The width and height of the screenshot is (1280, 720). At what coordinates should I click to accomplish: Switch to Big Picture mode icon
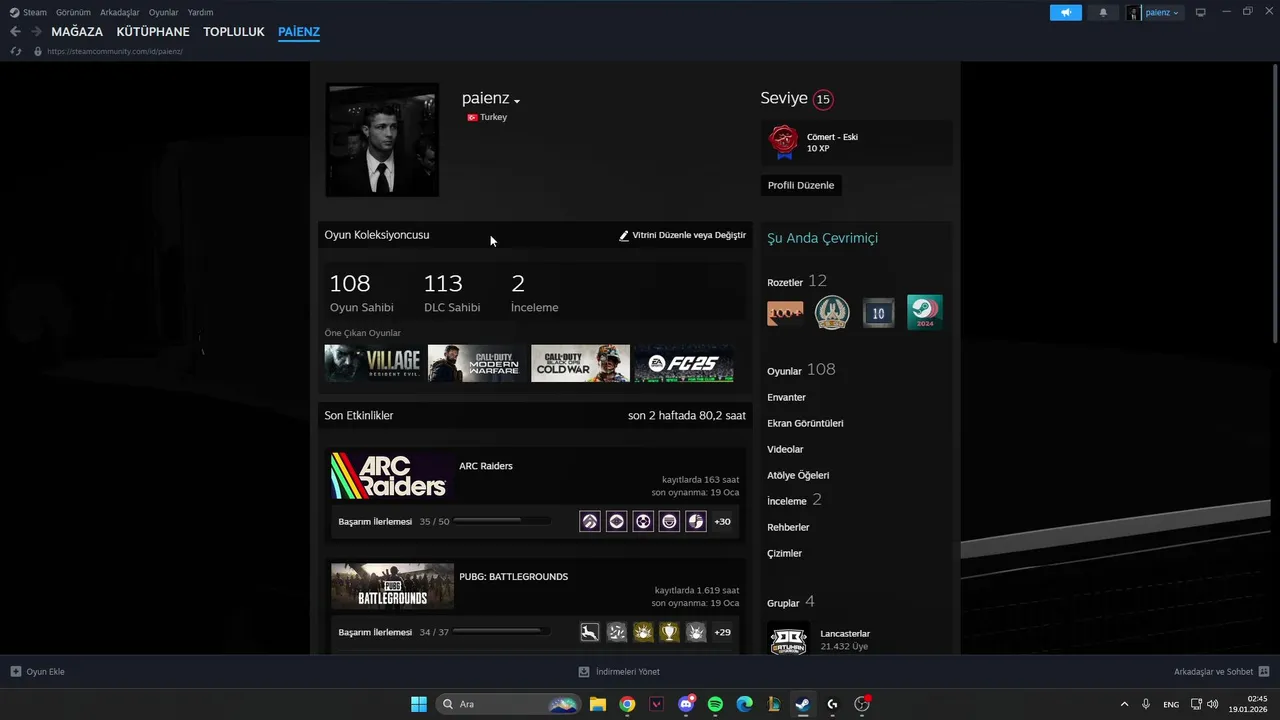[x=1201, y=12]
